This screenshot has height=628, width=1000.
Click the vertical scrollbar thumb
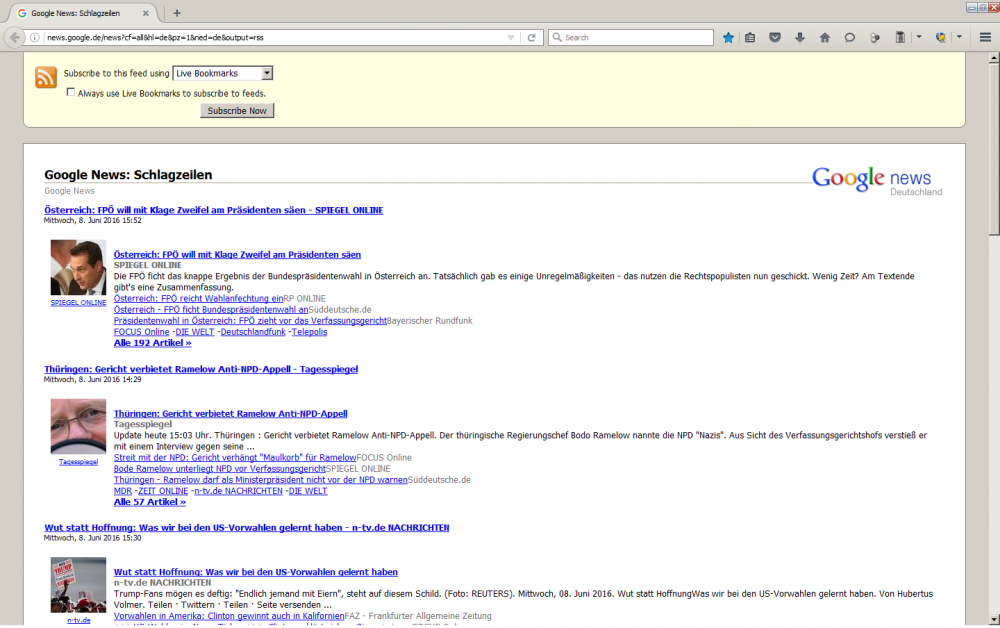coord(994,150)
